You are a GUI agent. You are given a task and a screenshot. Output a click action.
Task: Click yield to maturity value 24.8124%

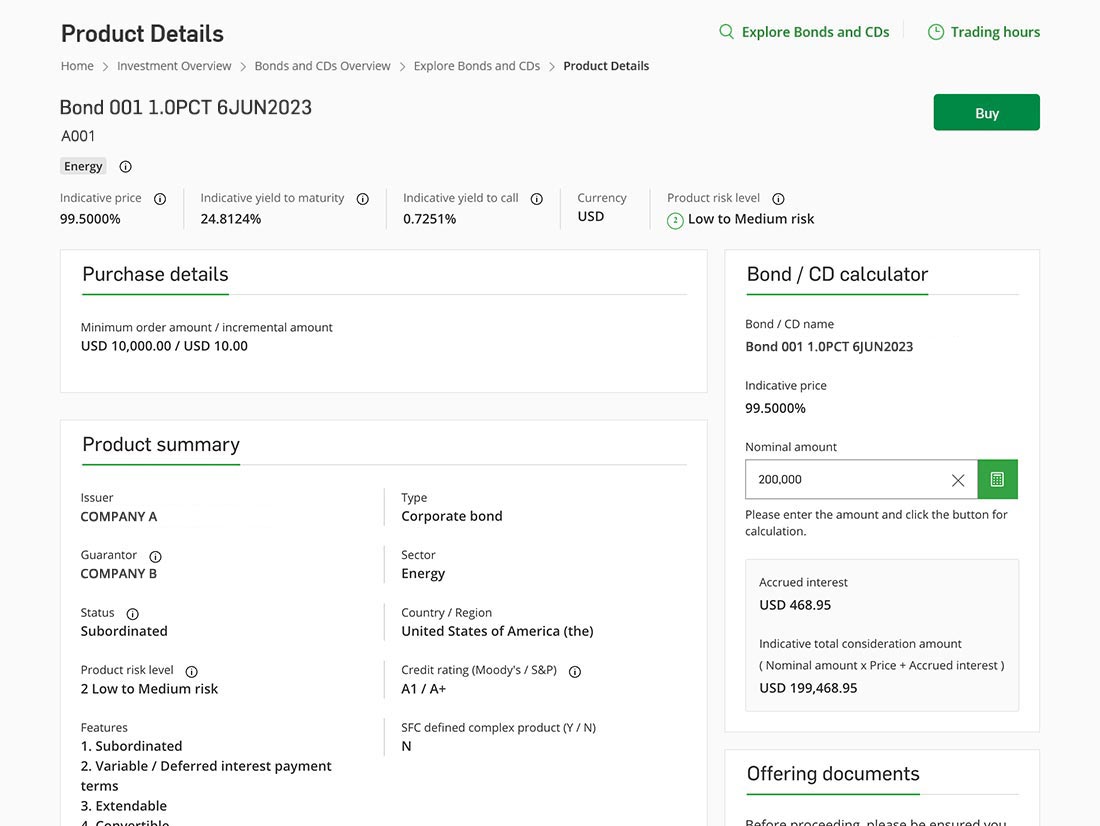(231, 219)
